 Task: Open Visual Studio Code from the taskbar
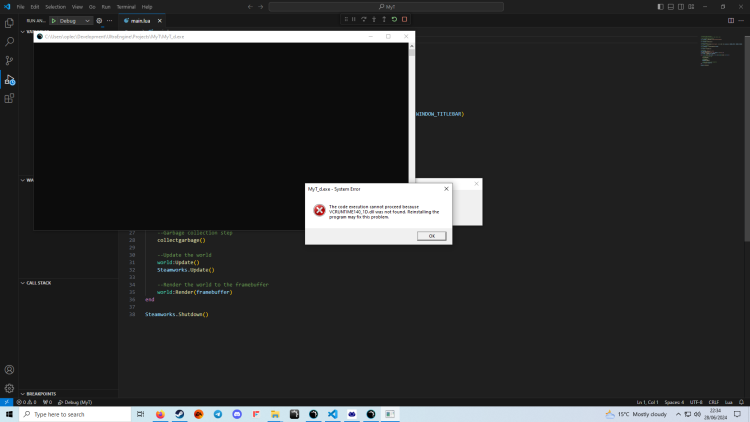pyautogui.click(x=332, y=414)
